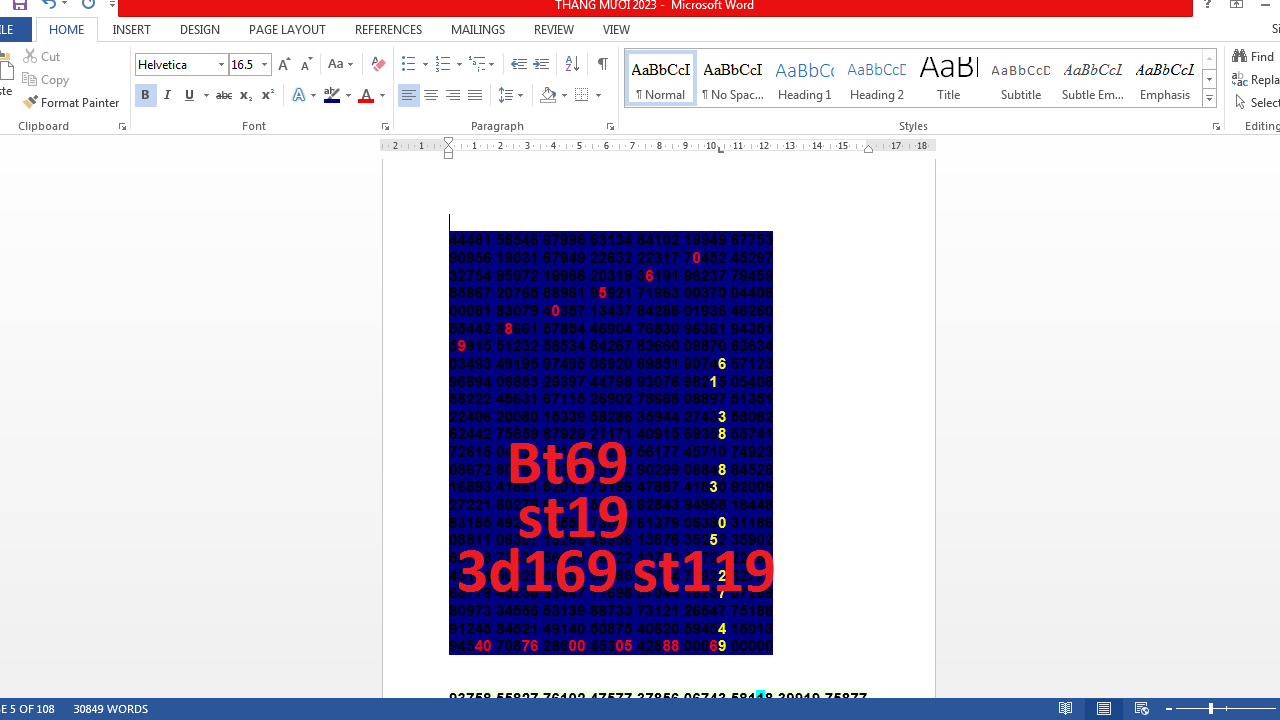1280x720 pixels.
Task: Toggle italic formatting
Action: coord(167,95)
